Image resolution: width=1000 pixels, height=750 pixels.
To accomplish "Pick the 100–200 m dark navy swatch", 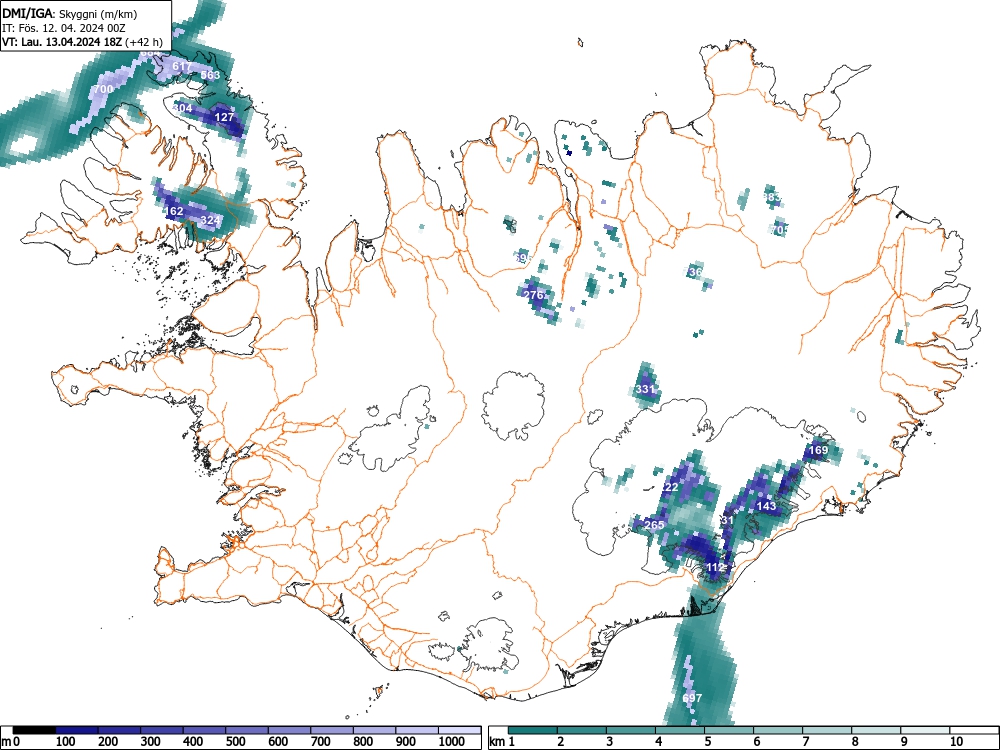I will (77, 730).
